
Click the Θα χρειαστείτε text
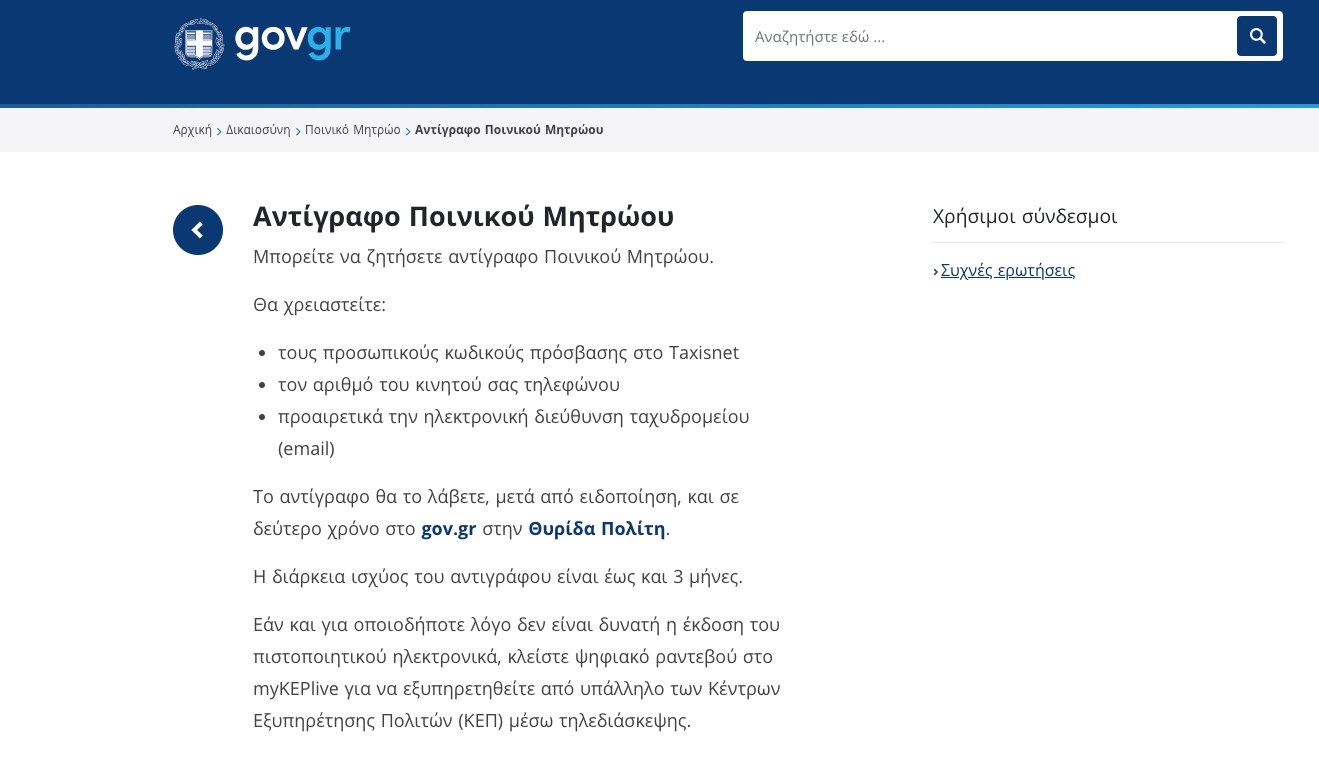pos(319,305)
